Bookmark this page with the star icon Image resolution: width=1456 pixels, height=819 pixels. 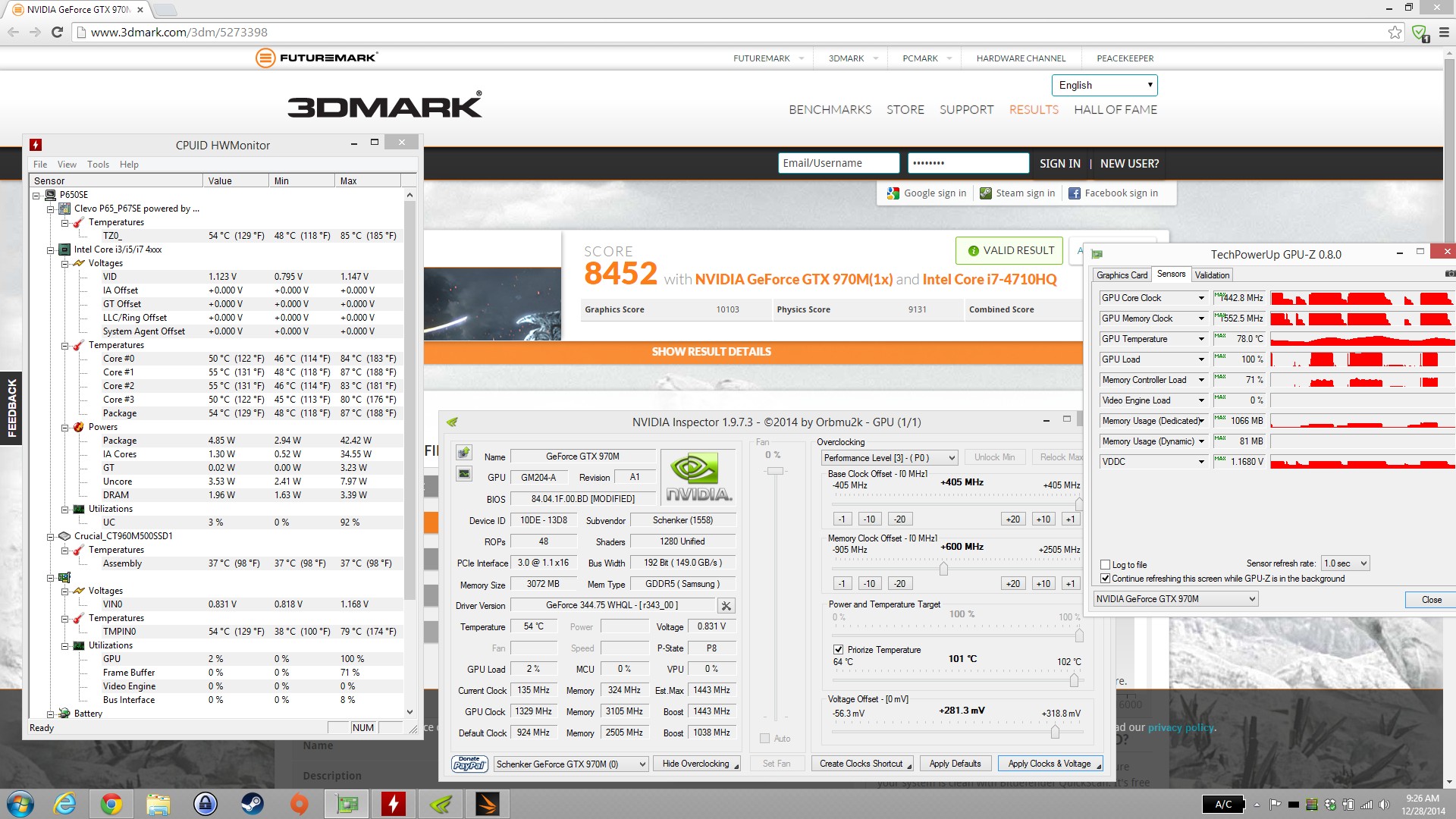[1395, 32]
